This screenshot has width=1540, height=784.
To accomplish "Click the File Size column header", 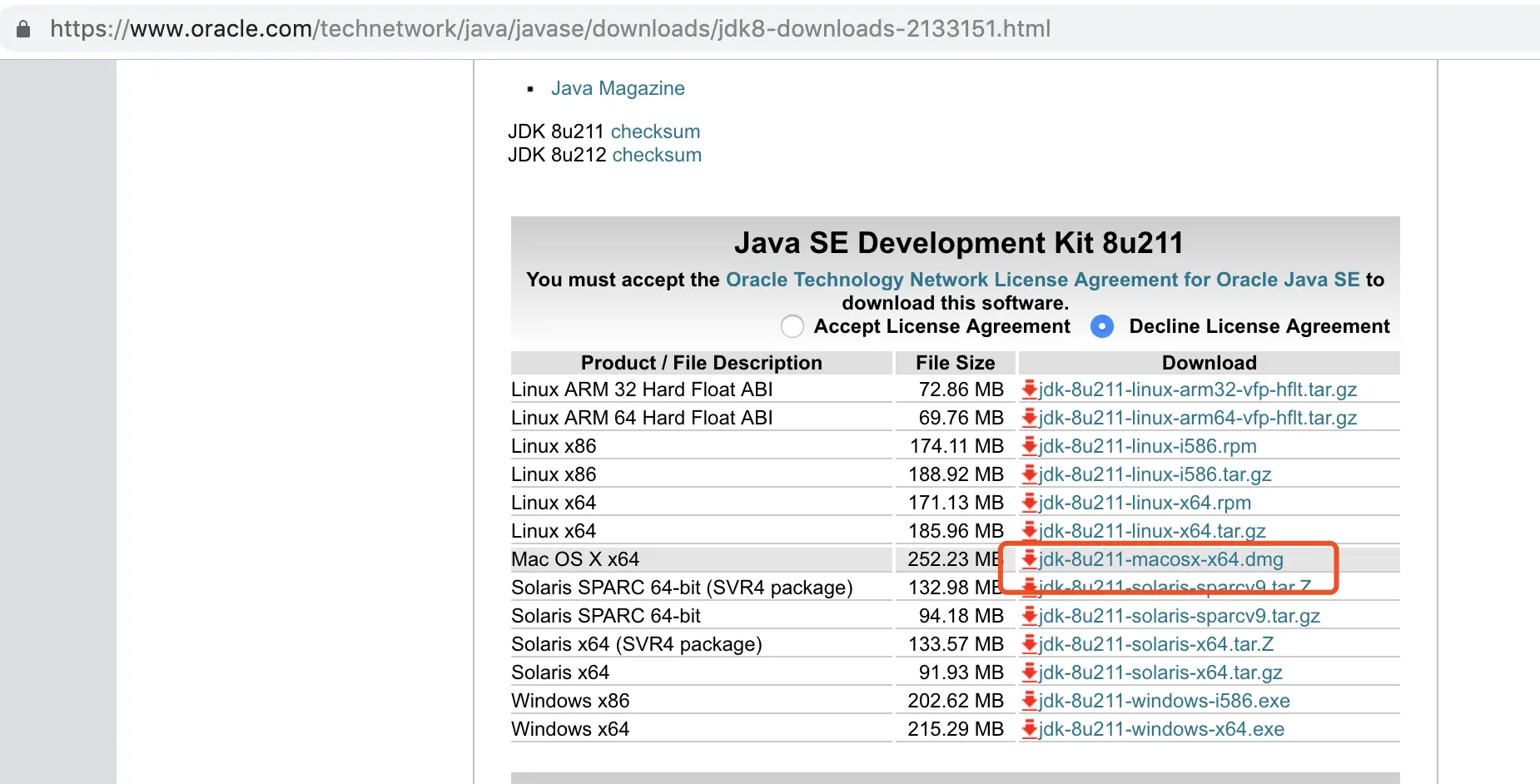I will coord(956,363).
